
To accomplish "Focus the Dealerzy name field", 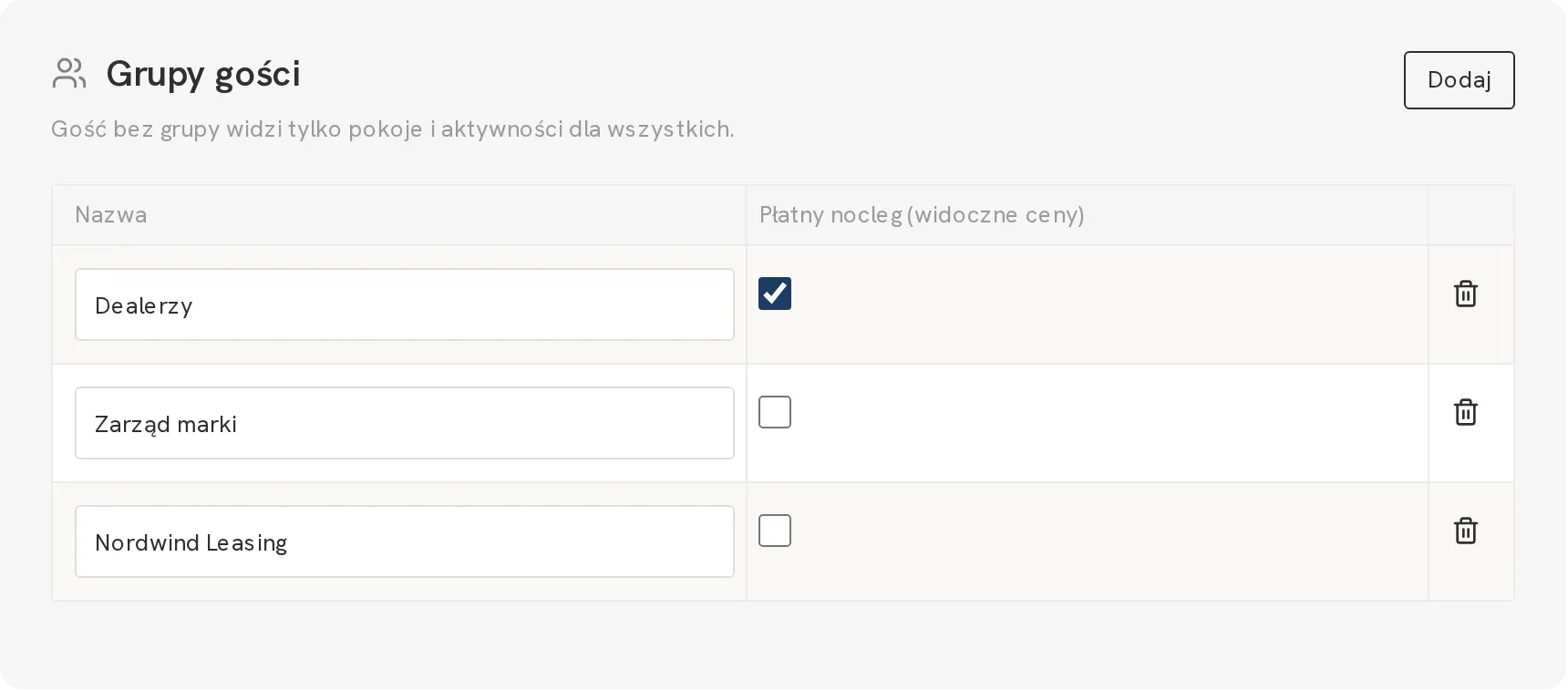I will click(405, 304).
